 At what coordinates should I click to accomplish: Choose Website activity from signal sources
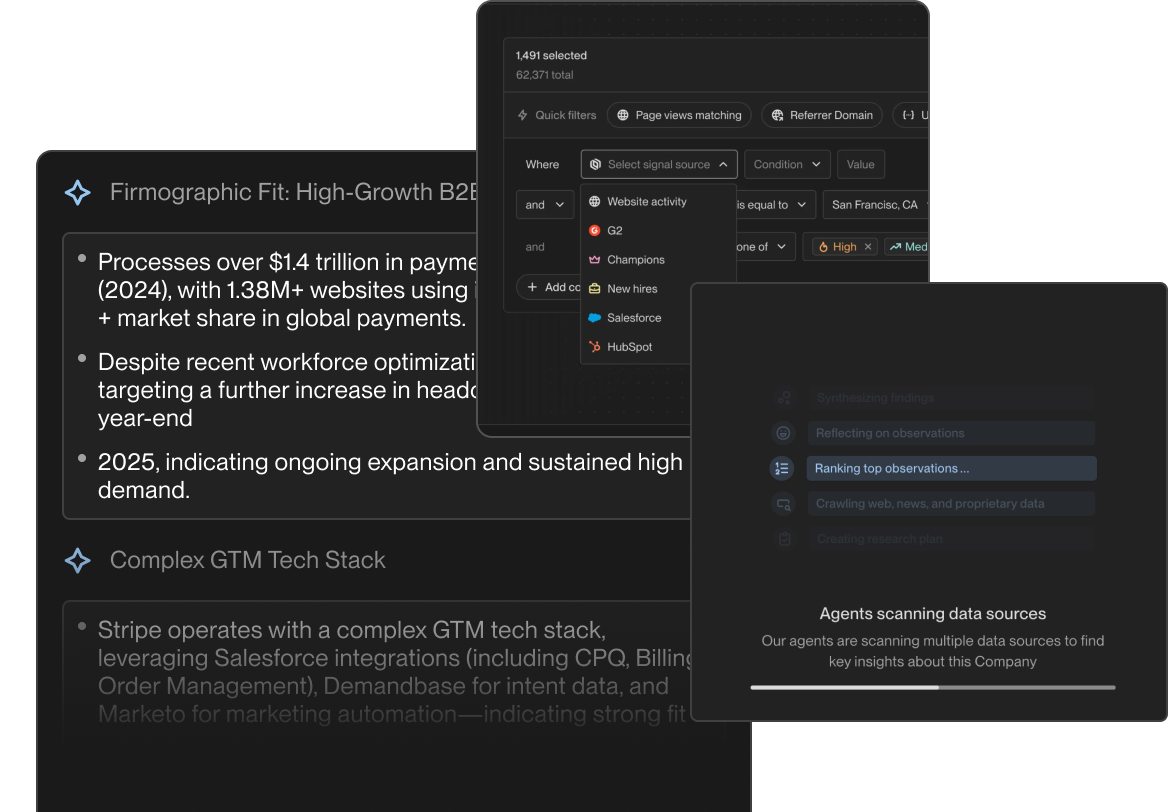point(658,201)
